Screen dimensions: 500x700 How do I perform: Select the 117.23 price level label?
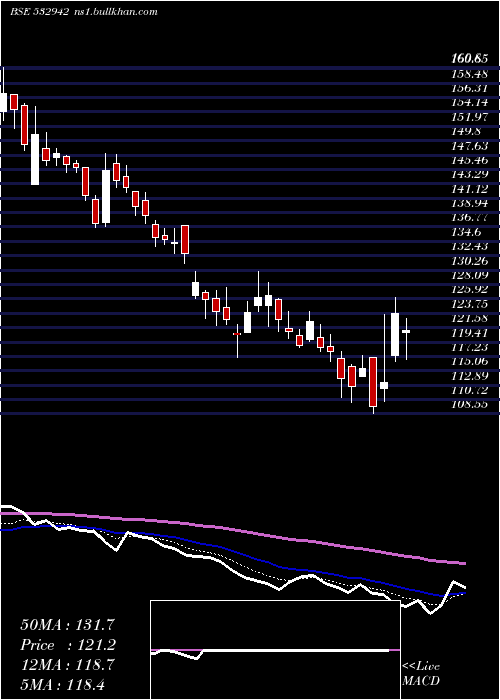pos(469,347)
